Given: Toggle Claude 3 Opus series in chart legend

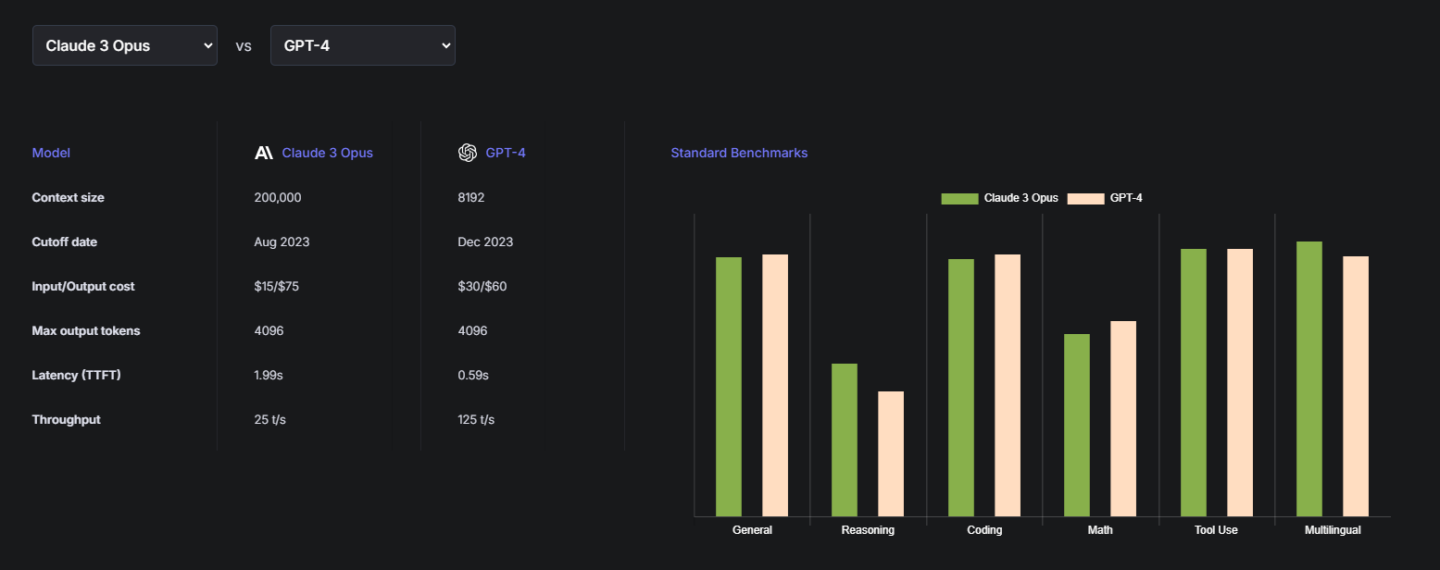Looking at the screenshot, I should pos(1000,198).
